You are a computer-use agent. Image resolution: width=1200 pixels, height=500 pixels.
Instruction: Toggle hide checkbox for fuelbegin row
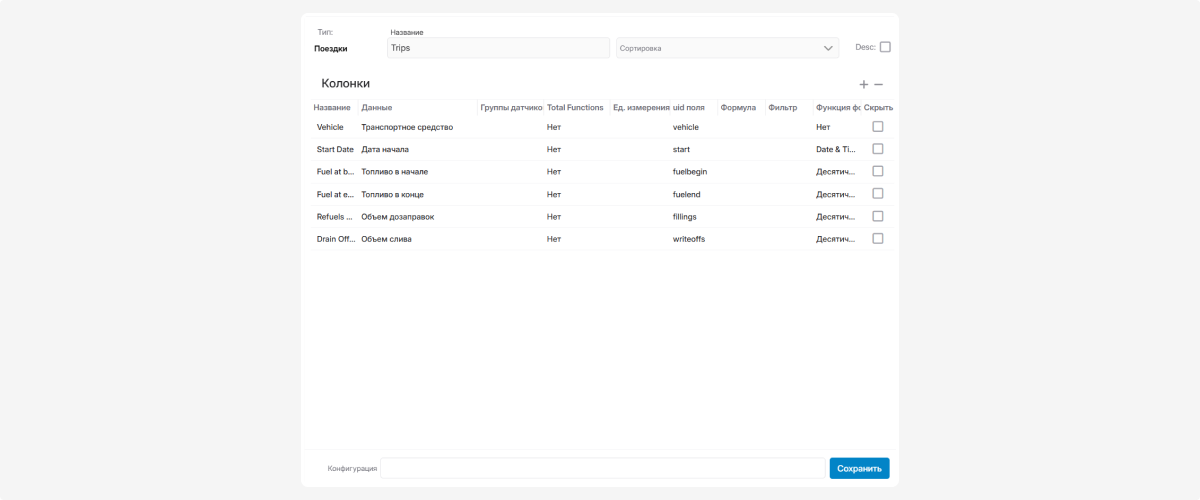pos(878,171)
